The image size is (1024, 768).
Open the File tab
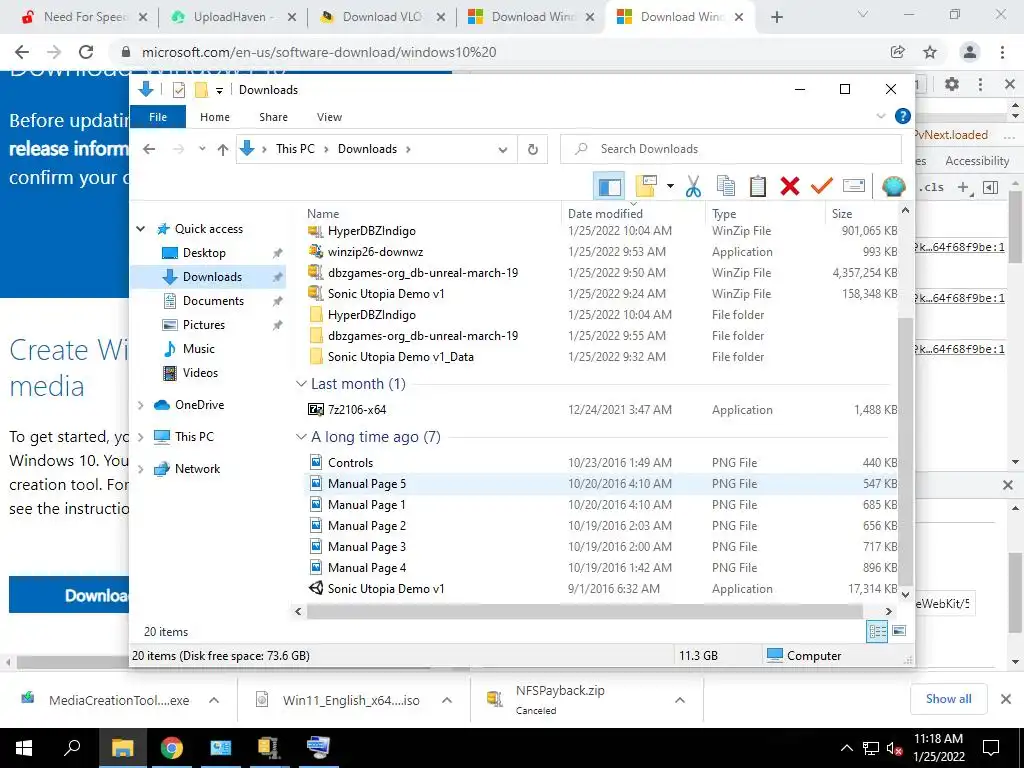pos(158,117)
